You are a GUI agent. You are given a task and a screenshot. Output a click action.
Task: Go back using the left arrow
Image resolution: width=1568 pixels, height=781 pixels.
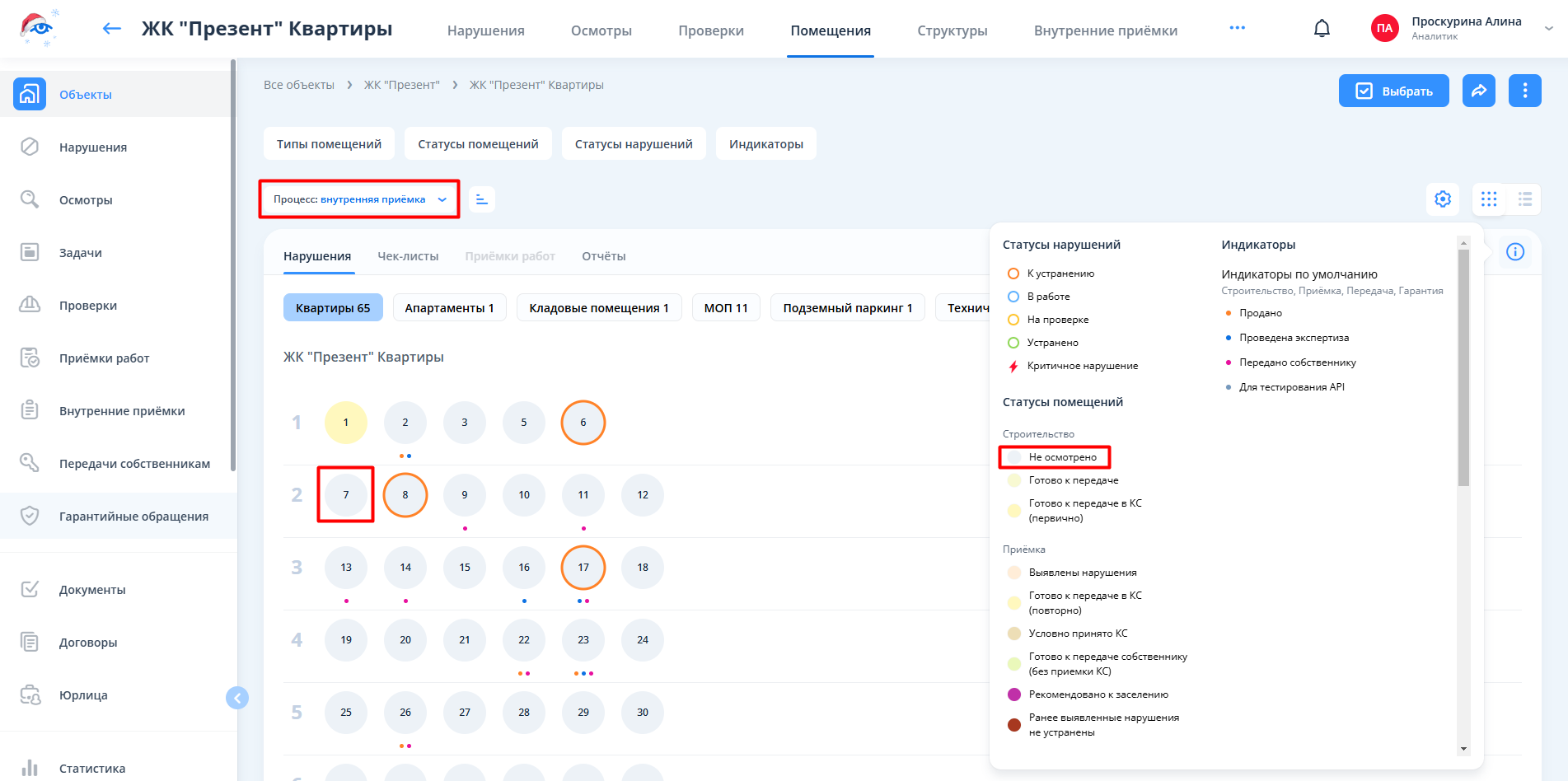coord(112,29)
